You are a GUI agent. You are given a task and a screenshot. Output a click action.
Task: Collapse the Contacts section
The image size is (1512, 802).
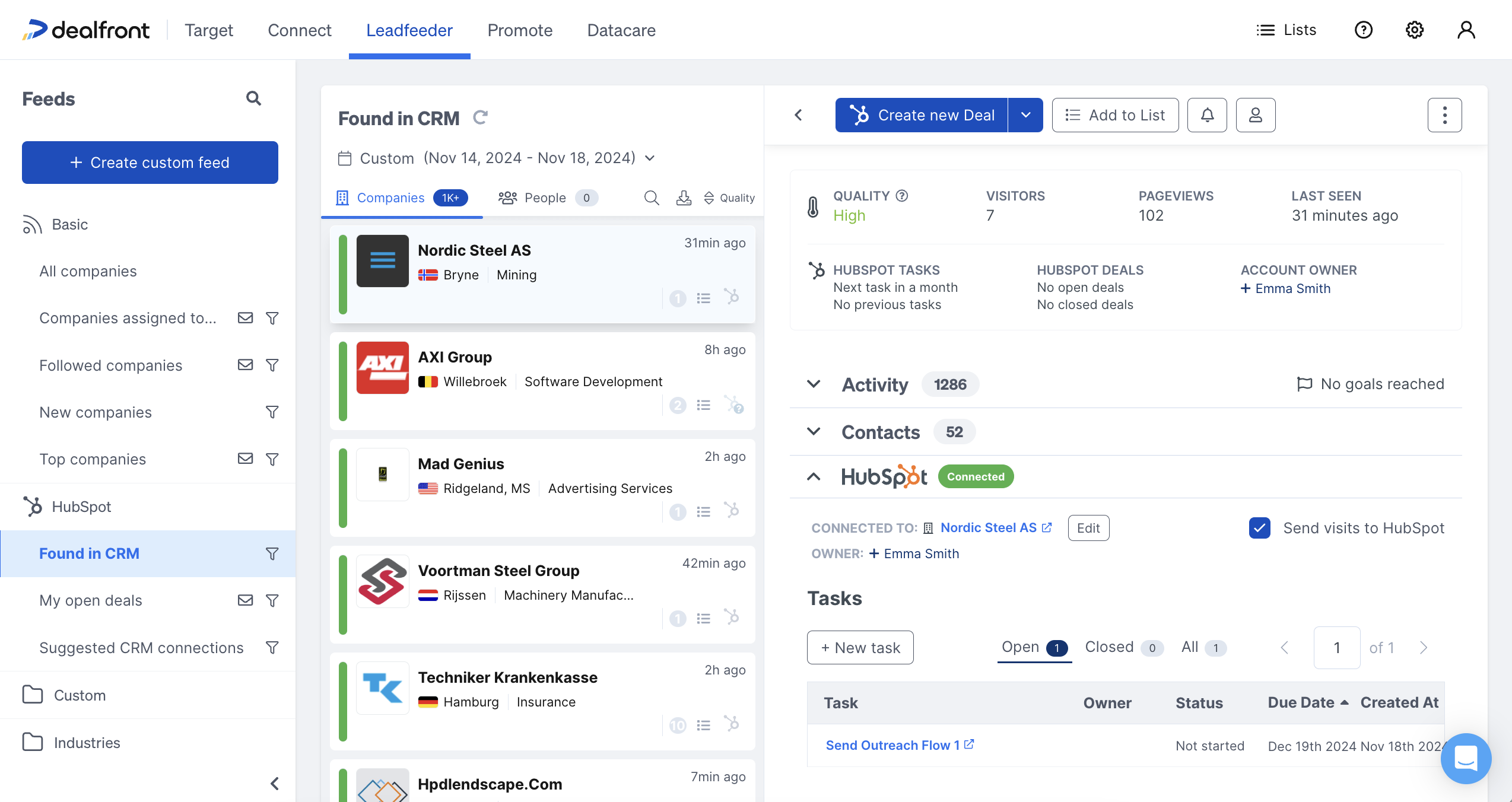[813, 432]
